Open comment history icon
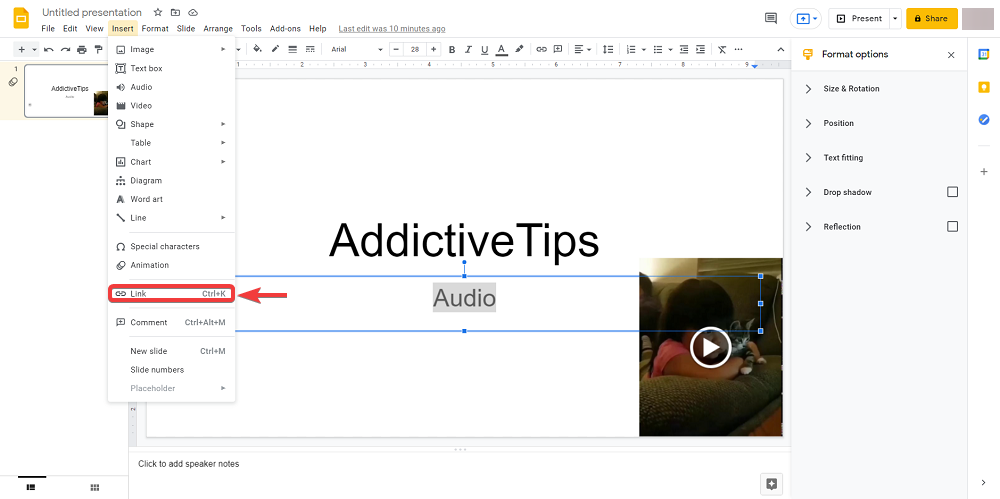 click(x=770, y=18)
